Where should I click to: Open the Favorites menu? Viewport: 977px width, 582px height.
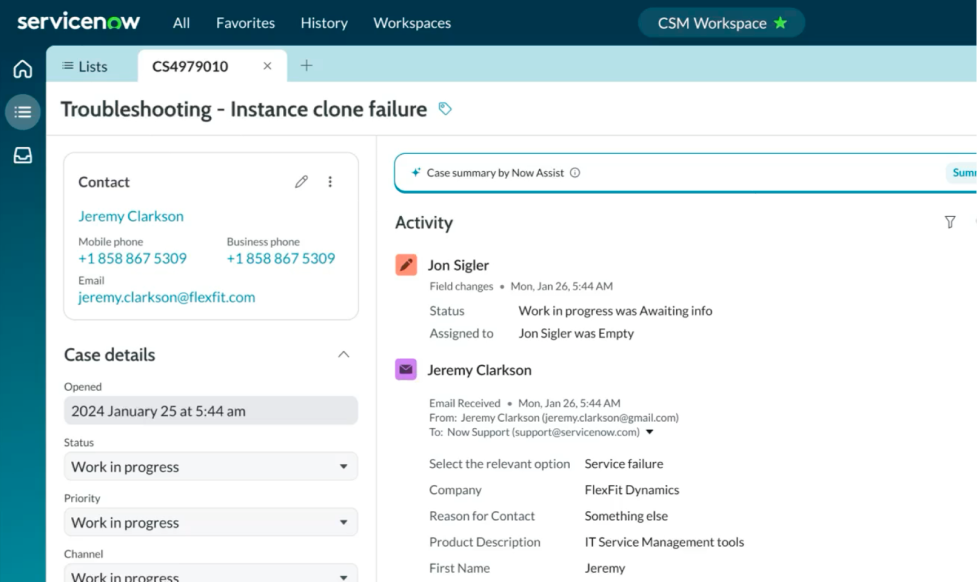(x=245, y=22)
